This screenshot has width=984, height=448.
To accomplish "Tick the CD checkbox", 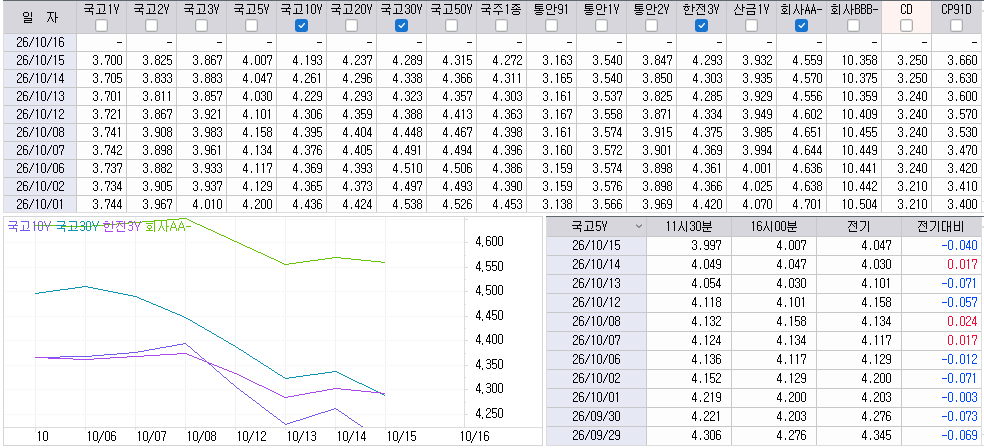I will [x=906, y=26].
